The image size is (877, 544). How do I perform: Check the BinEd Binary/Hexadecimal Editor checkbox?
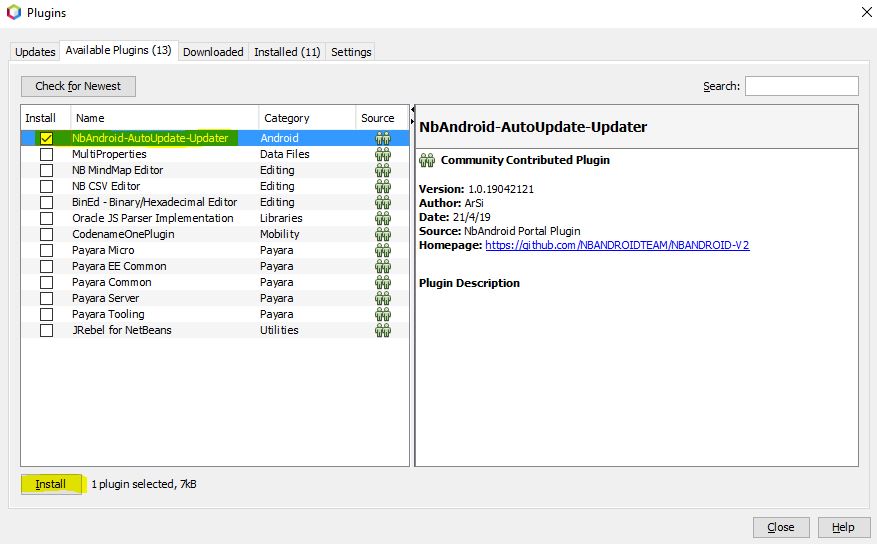point(46,202)
